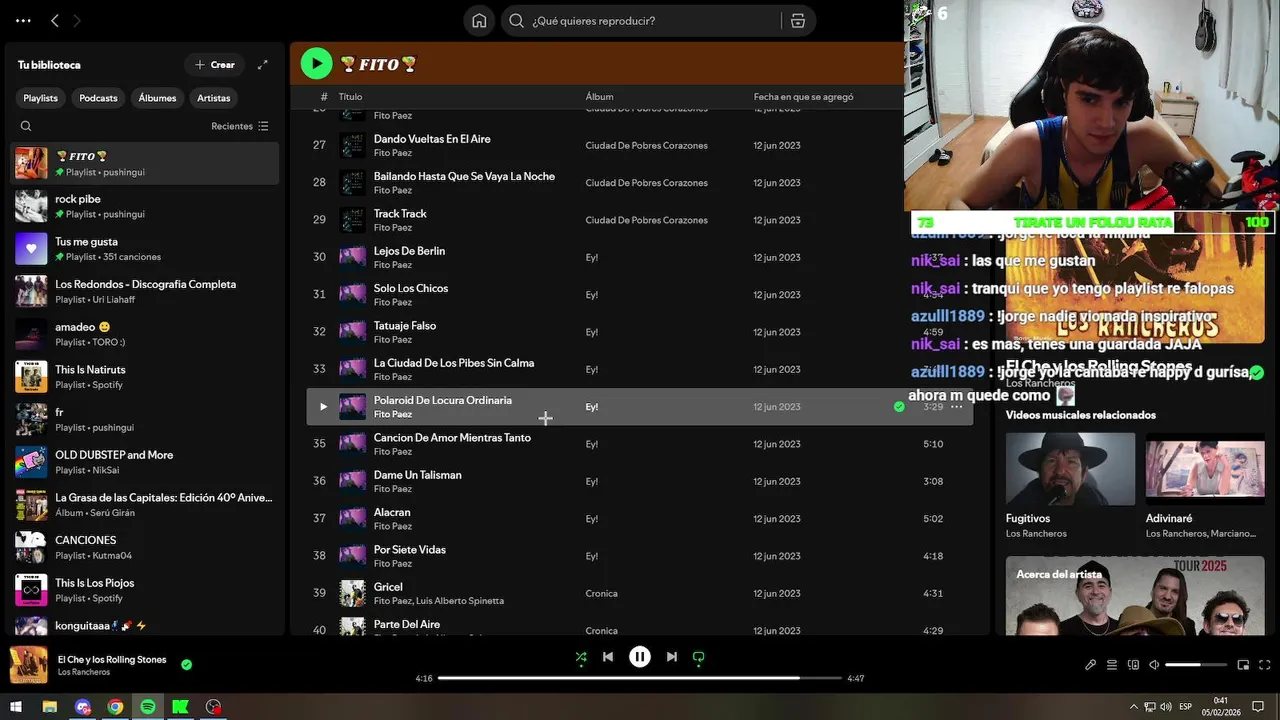Sort by Título column header
Image resolution: width=1280 pixels, height=720 pixels.
[350, 97]
